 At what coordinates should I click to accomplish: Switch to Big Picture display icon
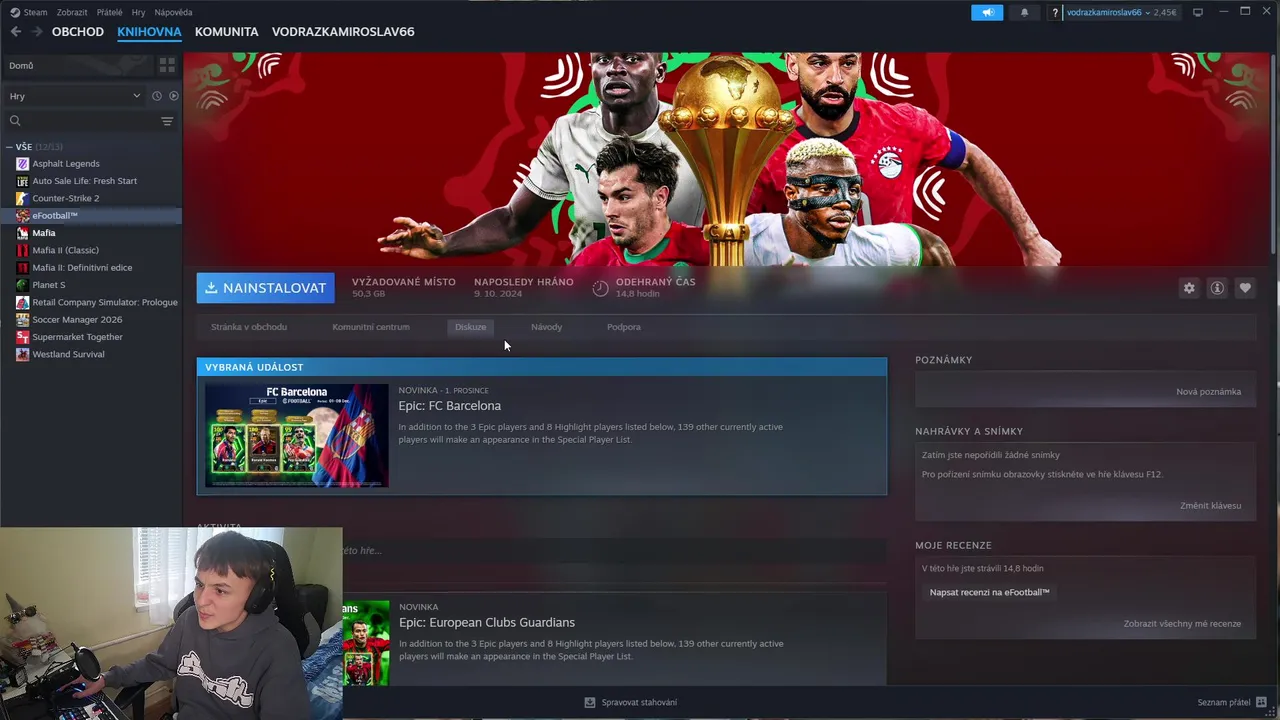pyautogui.click(x=1198, y=12)
